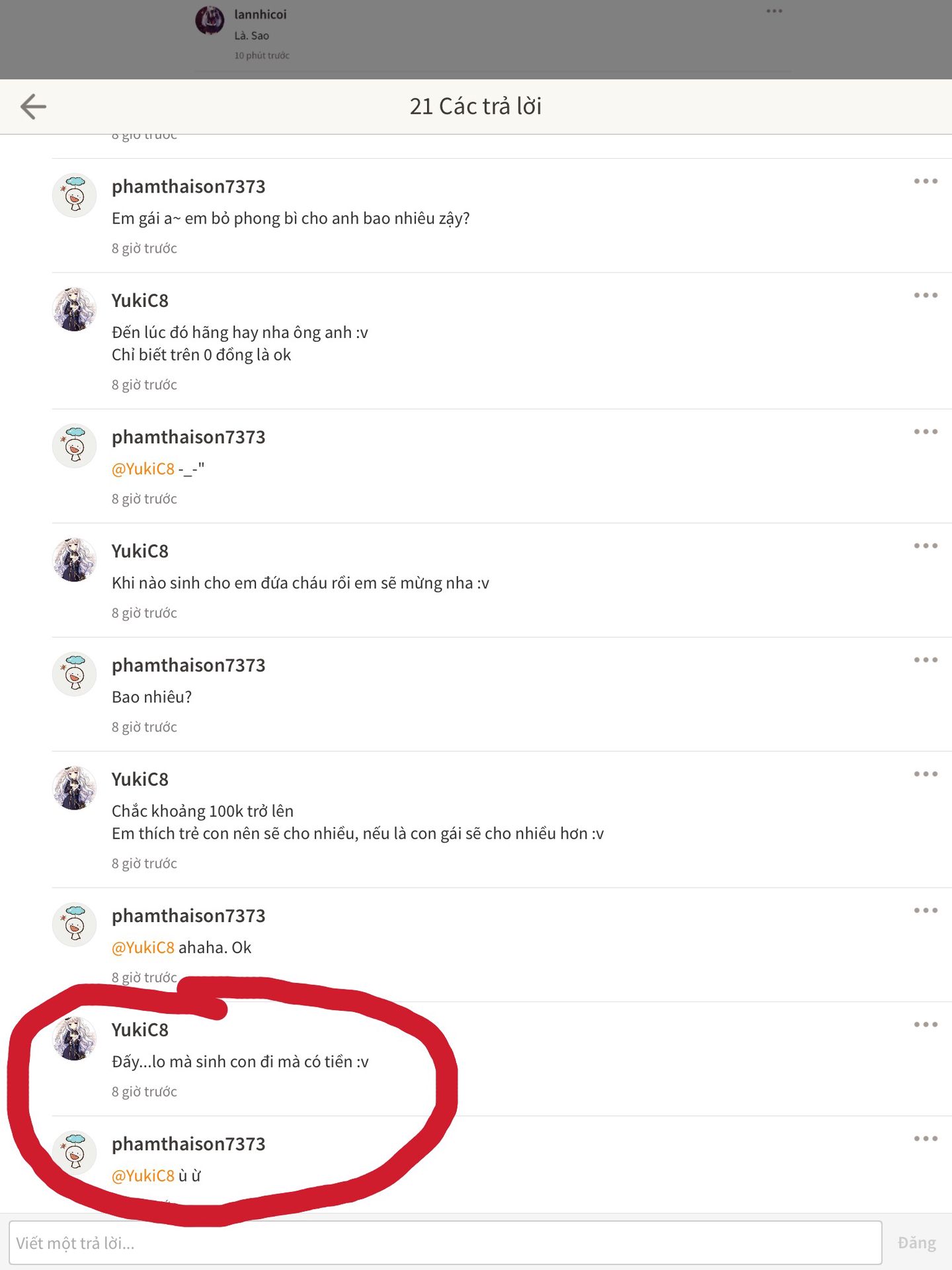This screenshot has width=952, height=1270.
Task: Open YukiC8 avatar beside "Chắc khoảng 100k"
Action: coord(74,788)
